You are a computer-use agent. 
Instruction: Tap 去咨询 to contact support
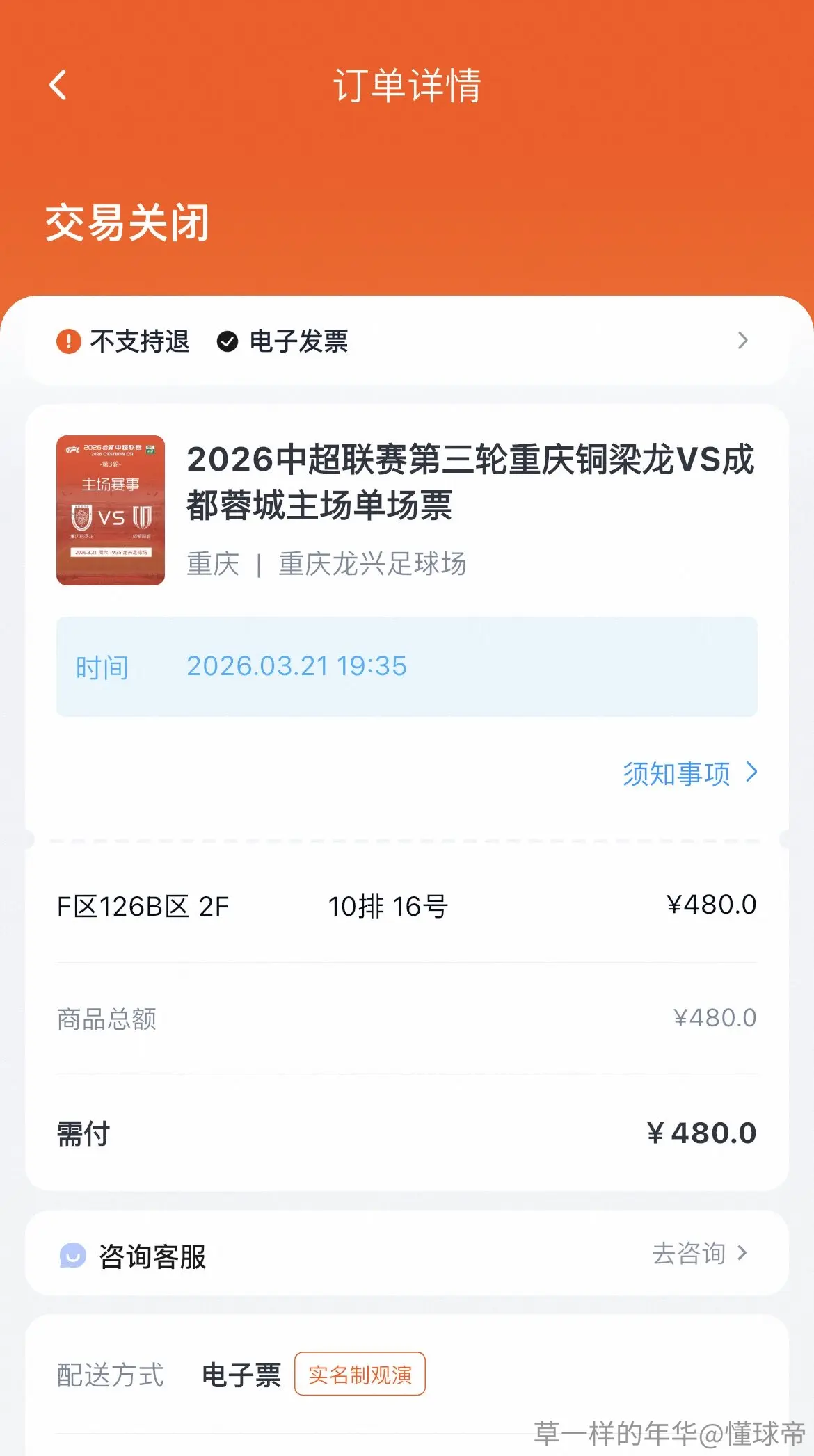689,1254
